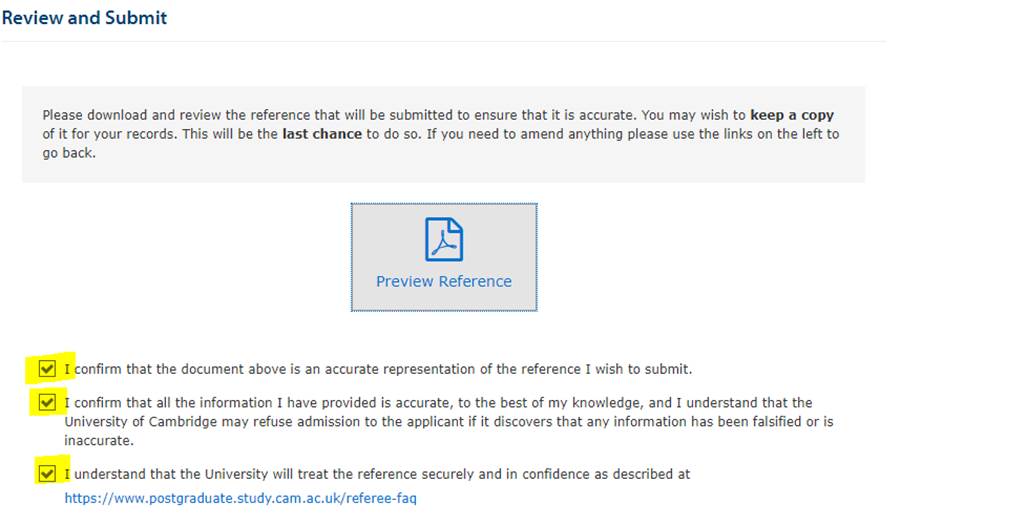The image size is (1027, 525).
Task: Toggle the information is accurate checkbox
Action: (47, 402)
